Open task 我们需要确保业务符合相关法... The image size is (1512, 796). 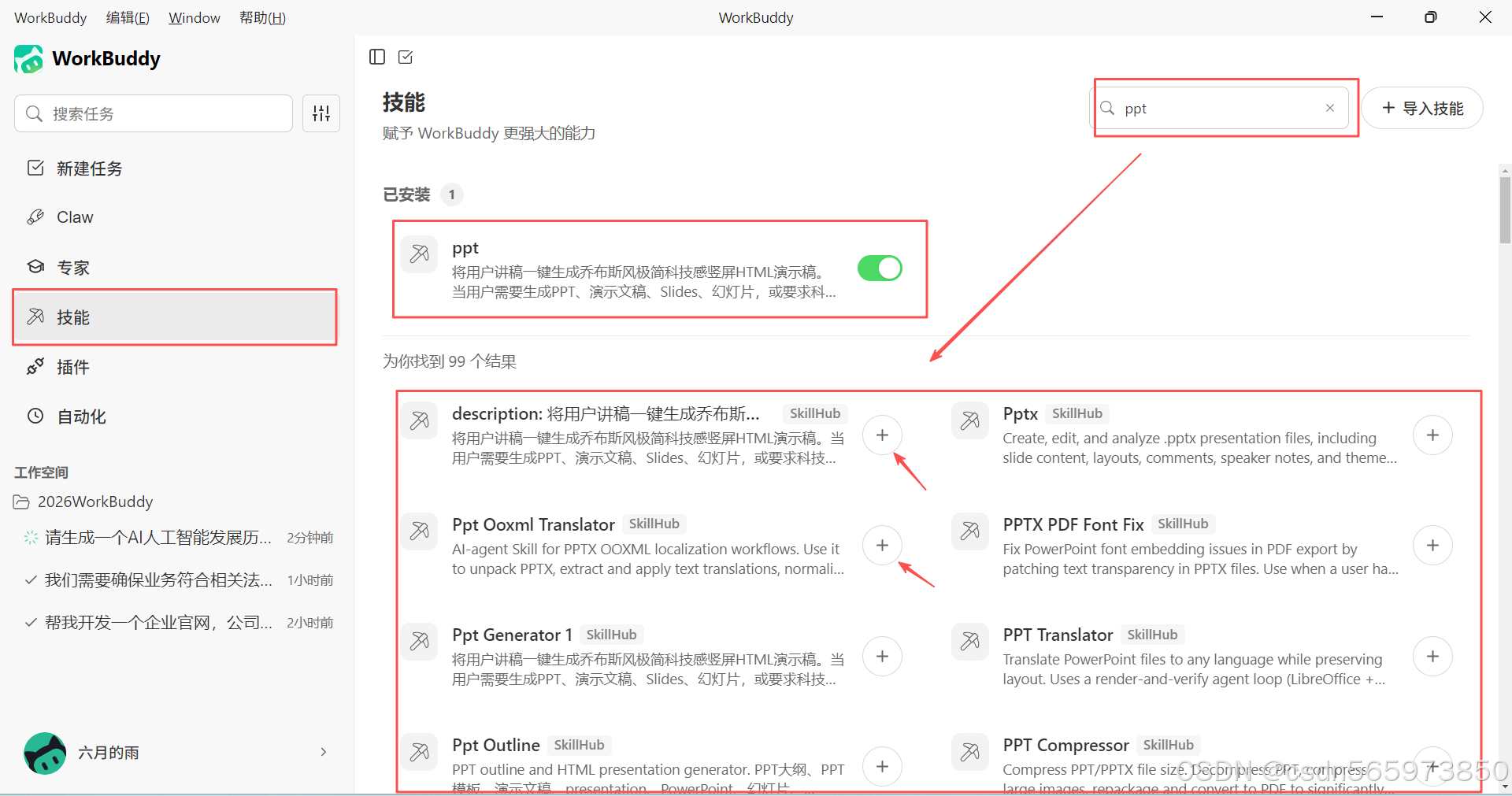[x=178, y=580]
